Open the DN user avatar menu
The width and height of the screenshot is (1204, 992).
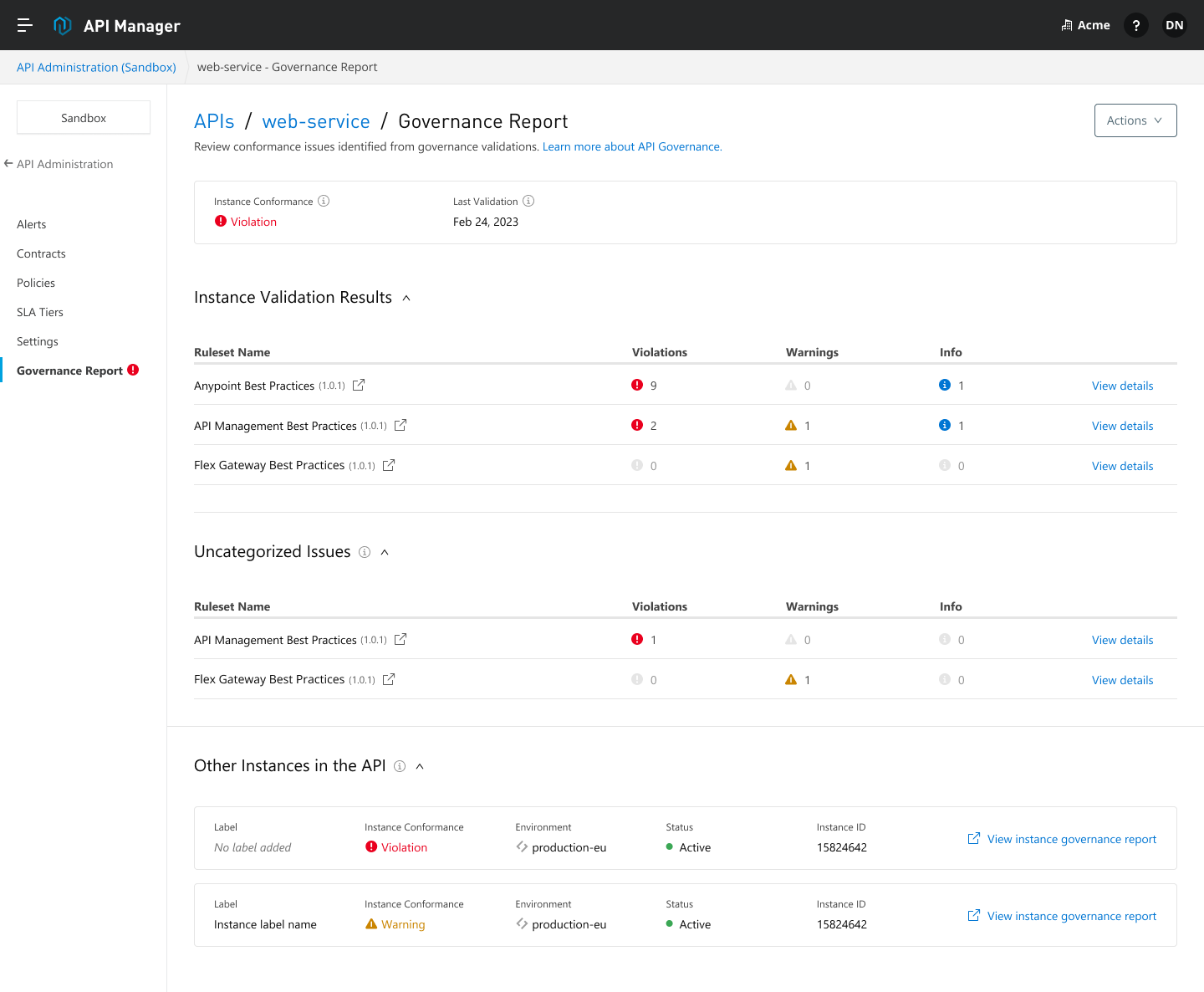coord(1175,25)
